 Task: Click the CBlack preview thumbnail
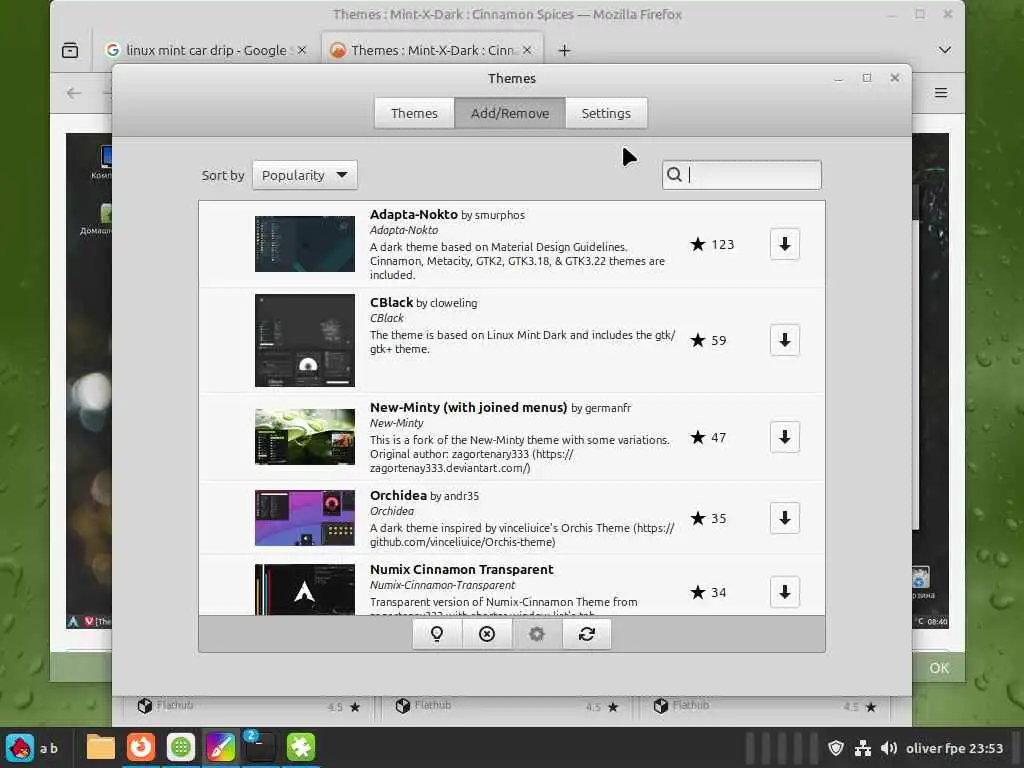pyautogui.click(x=305, y=340)
